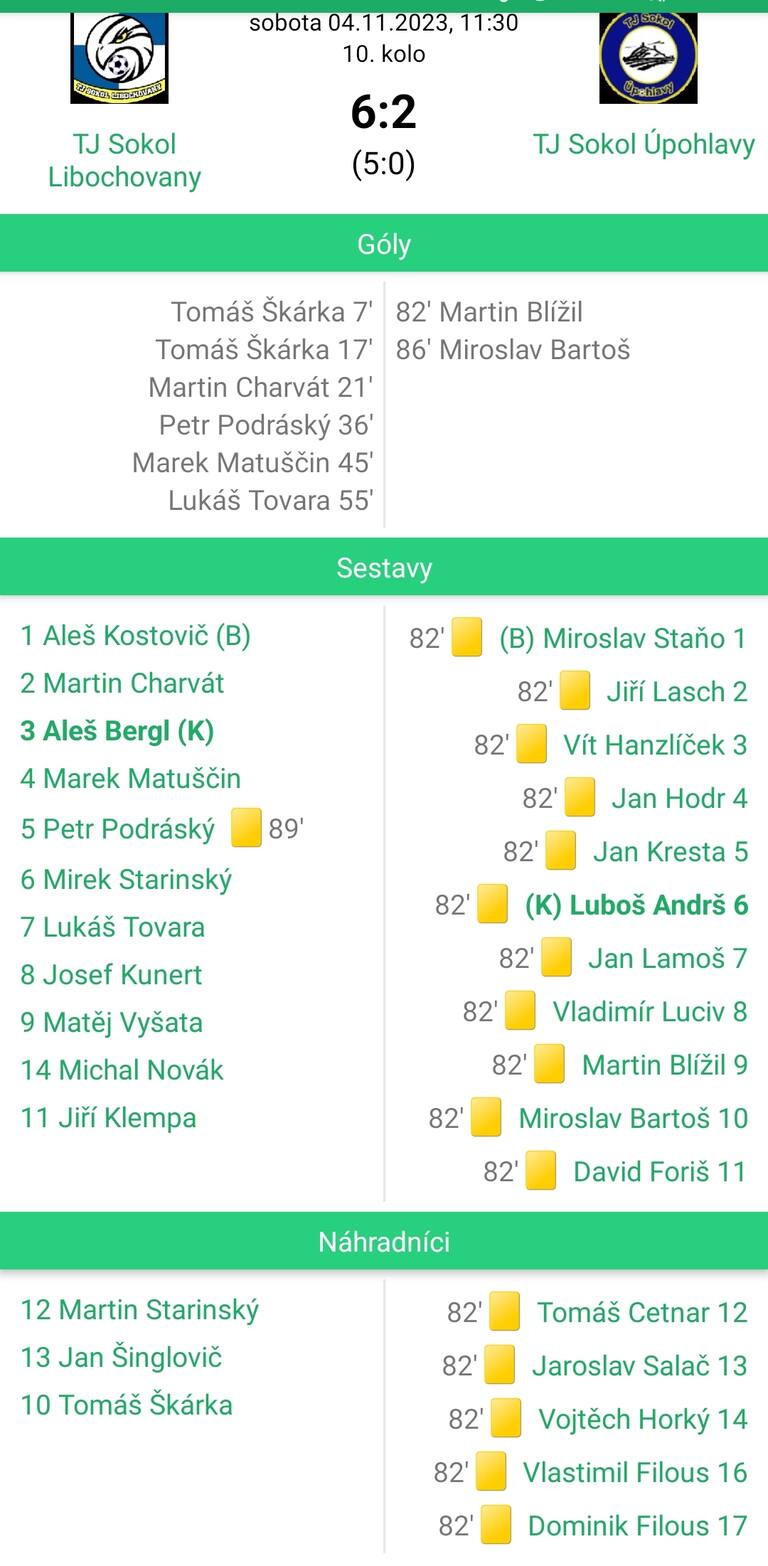Open Vlastimil Filous 16 player link
Viewport: 768px width, 1566px height.
634,1472
